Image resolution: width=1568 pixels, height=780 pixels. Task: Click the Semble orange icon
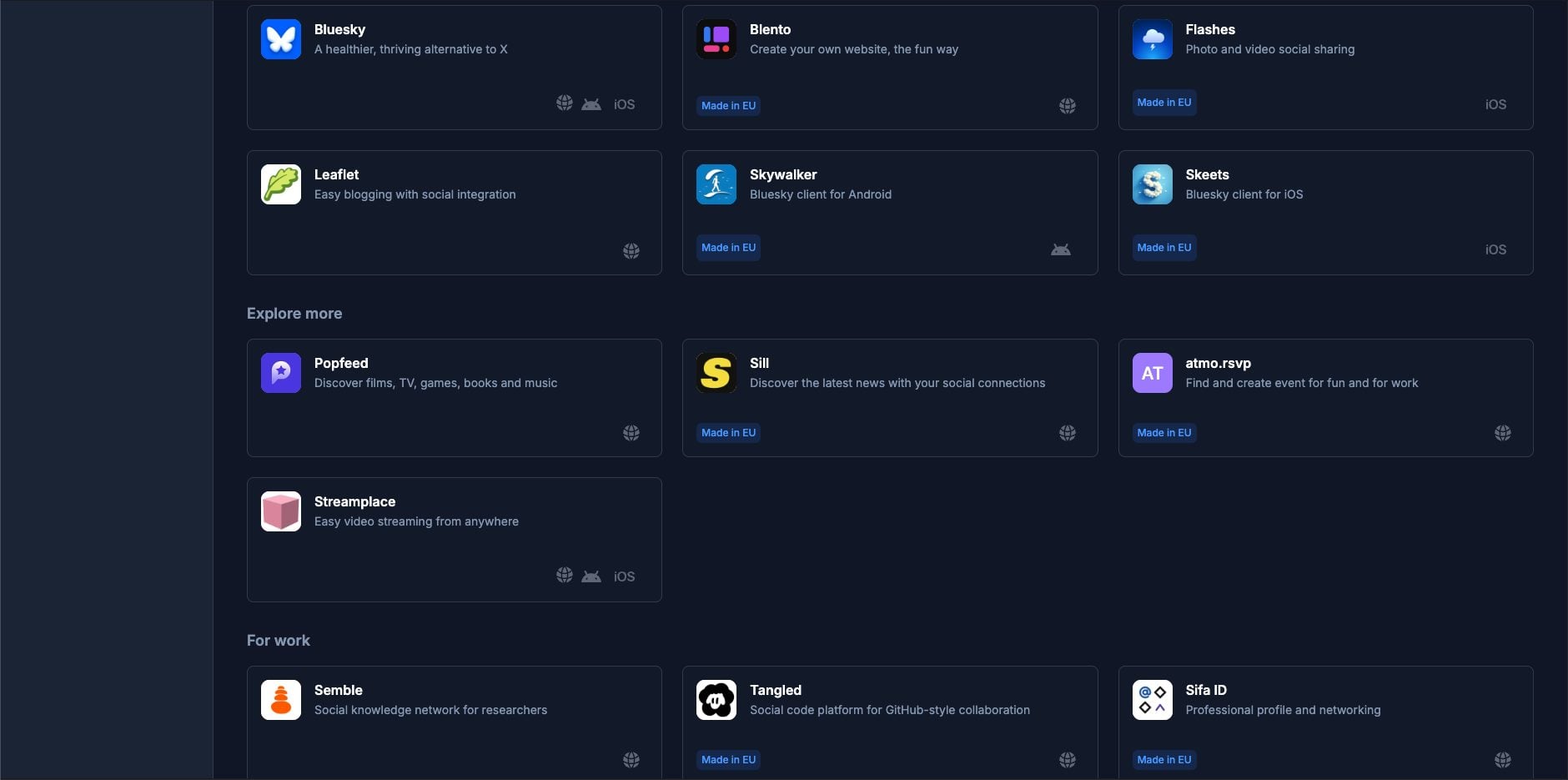(x=281, y=700)
